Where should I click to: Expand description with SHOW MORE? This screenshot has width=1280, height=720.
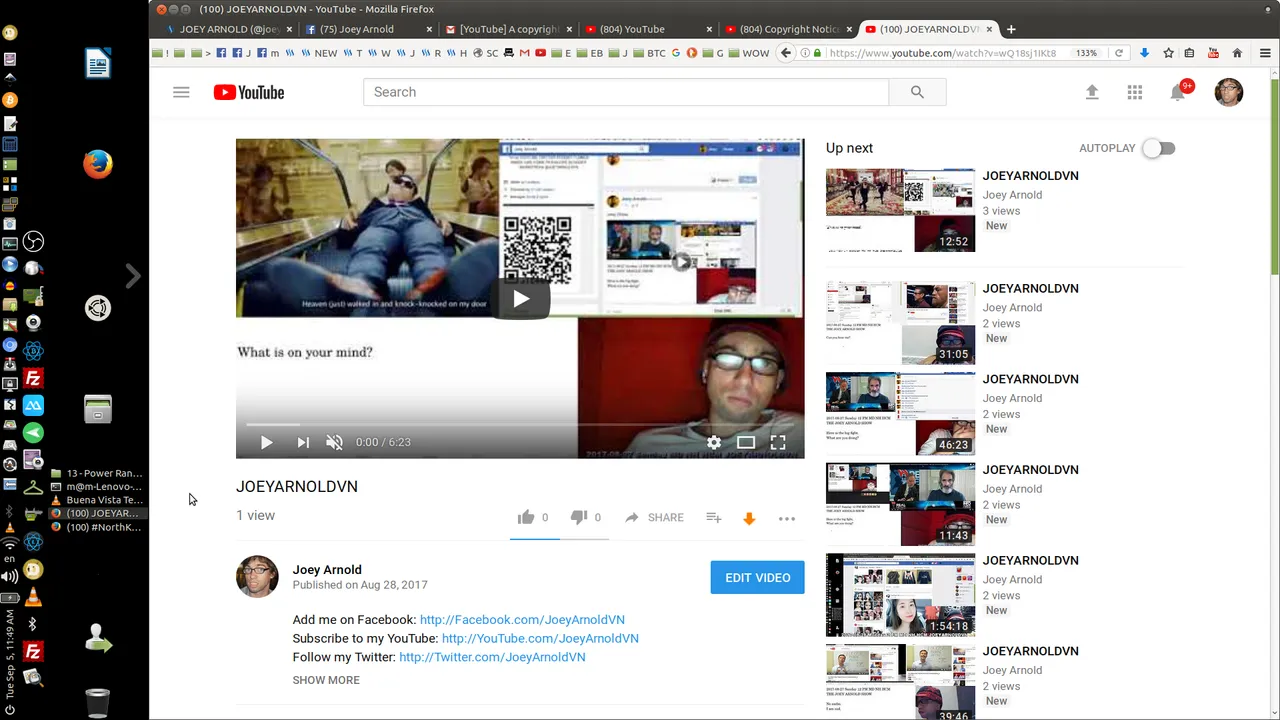coord(326,680)
